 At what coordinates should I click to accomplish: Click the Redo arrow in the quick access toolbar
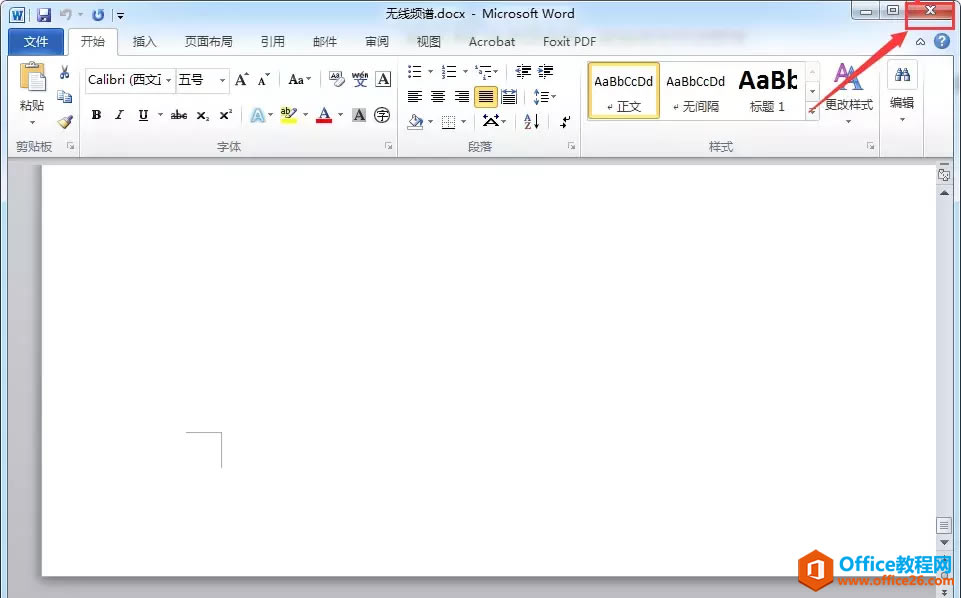(98, 15)
